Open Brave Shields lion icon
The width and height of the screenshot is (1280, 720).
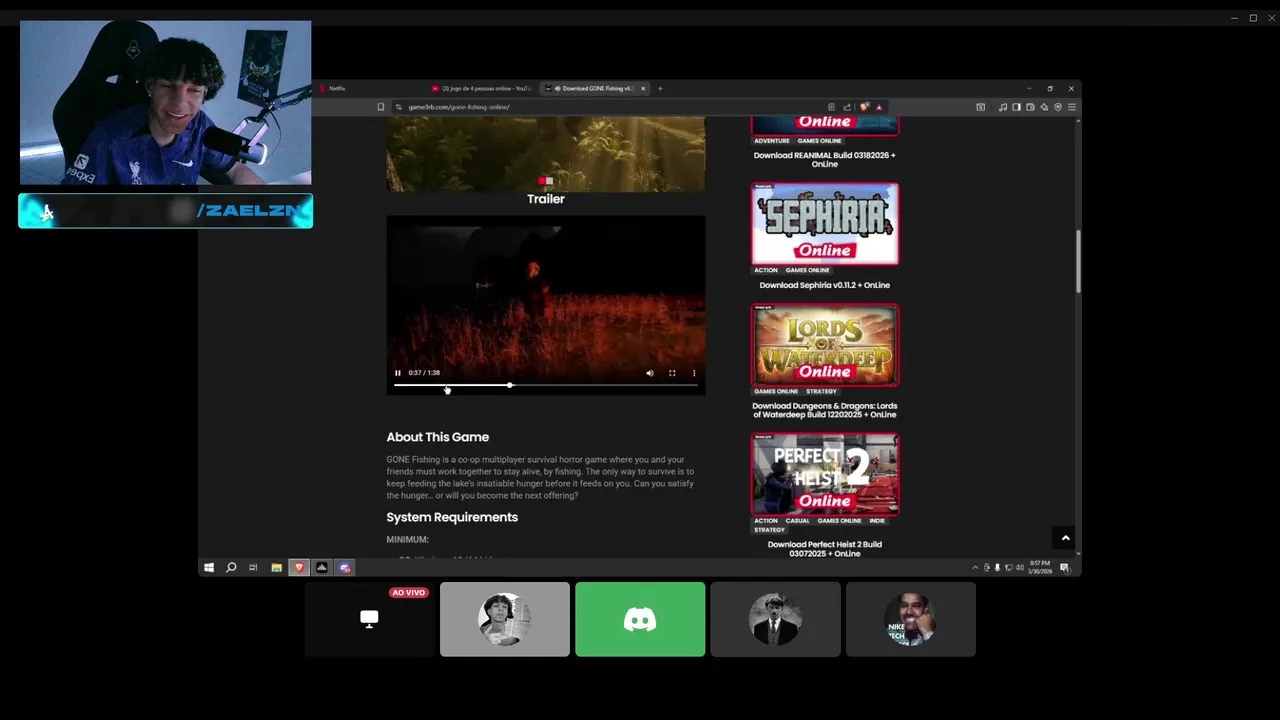point(864,107)
